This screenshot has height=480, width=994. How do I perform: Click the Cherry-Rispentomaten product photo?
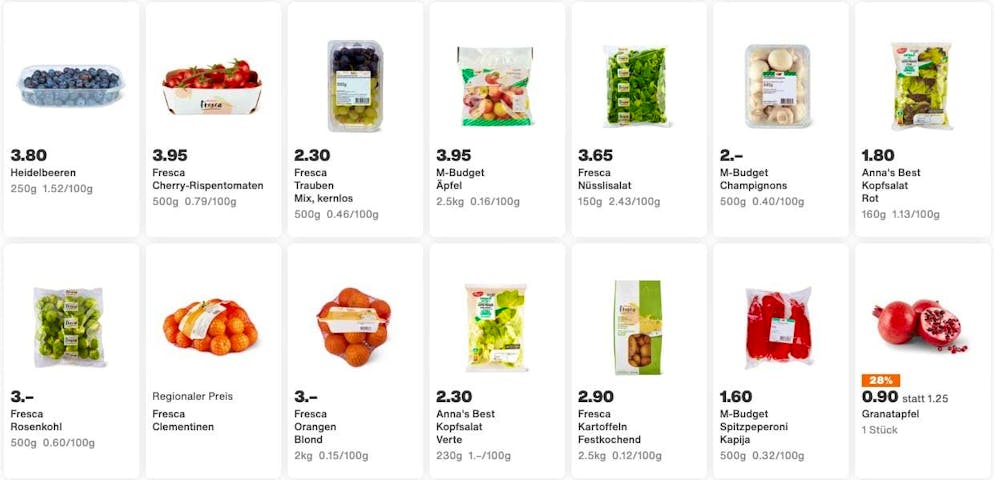[213, 86]
